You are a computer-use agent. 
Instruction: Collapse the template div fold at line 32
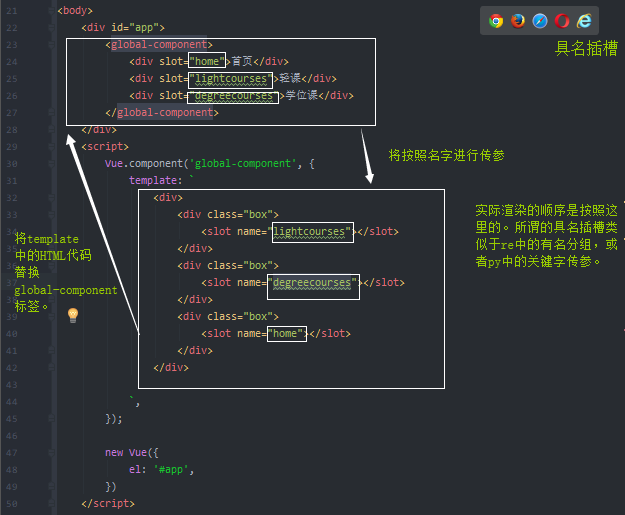tap(51, 198)
